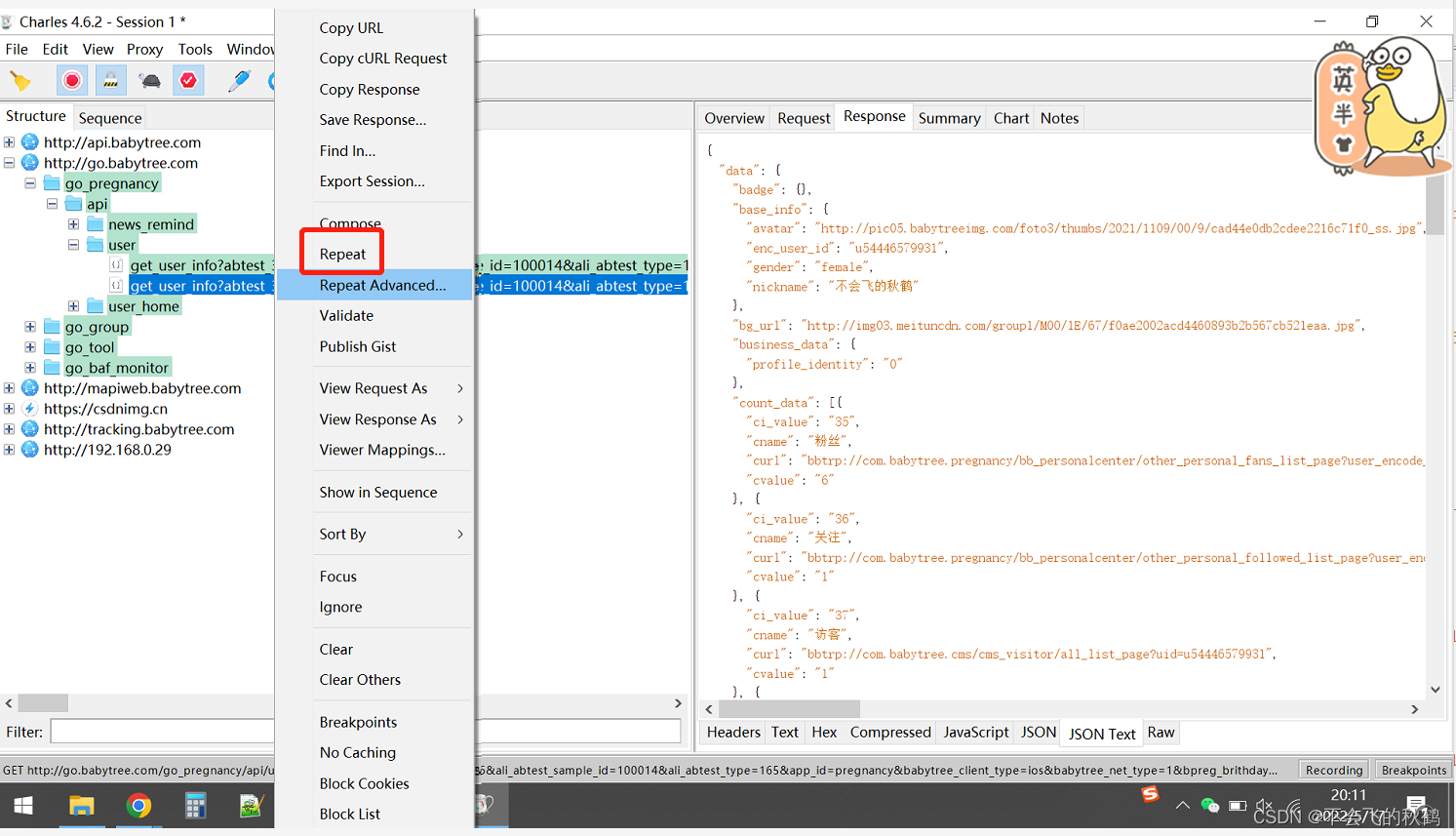Image resolution: width=1456 pixels, height=836 pixels.
Task: Click the JSON file icon of first get_user_info
Action: click(117, 265)
